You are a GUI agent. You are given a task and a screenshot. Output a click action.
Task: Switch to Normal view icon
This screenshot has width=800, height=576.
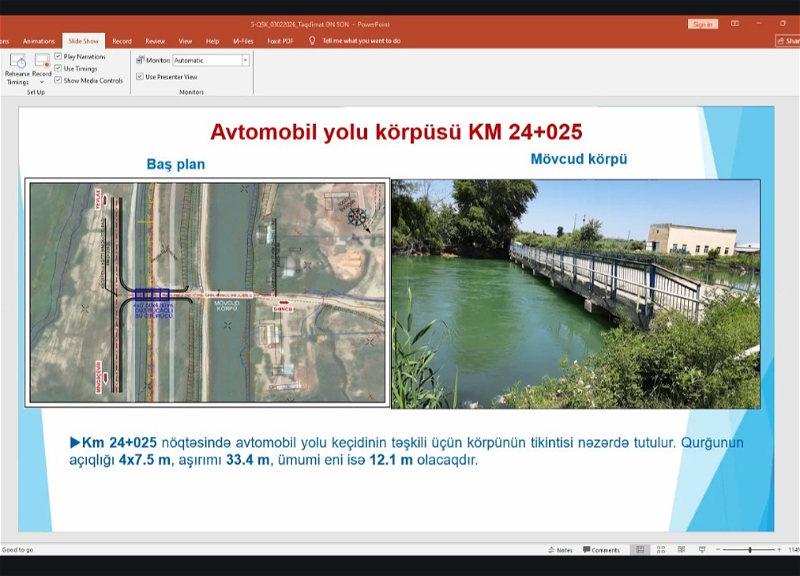pyautogui.click(x=640, y=550)
